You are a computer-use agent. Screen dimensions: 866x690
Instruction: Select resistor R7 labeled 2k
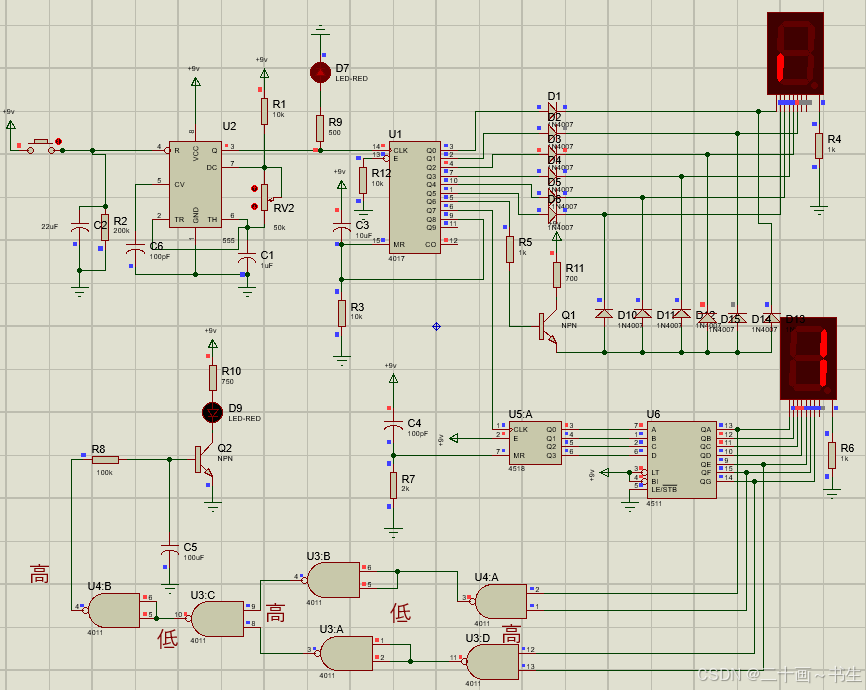point(393,485)
